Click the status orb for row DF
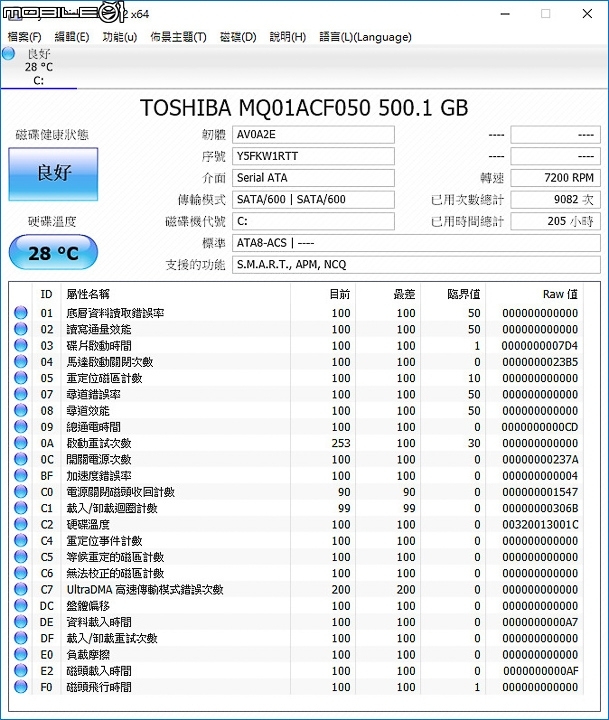Image resolution: width=609 pixels, height=720 pixels. tap(21, 638)
